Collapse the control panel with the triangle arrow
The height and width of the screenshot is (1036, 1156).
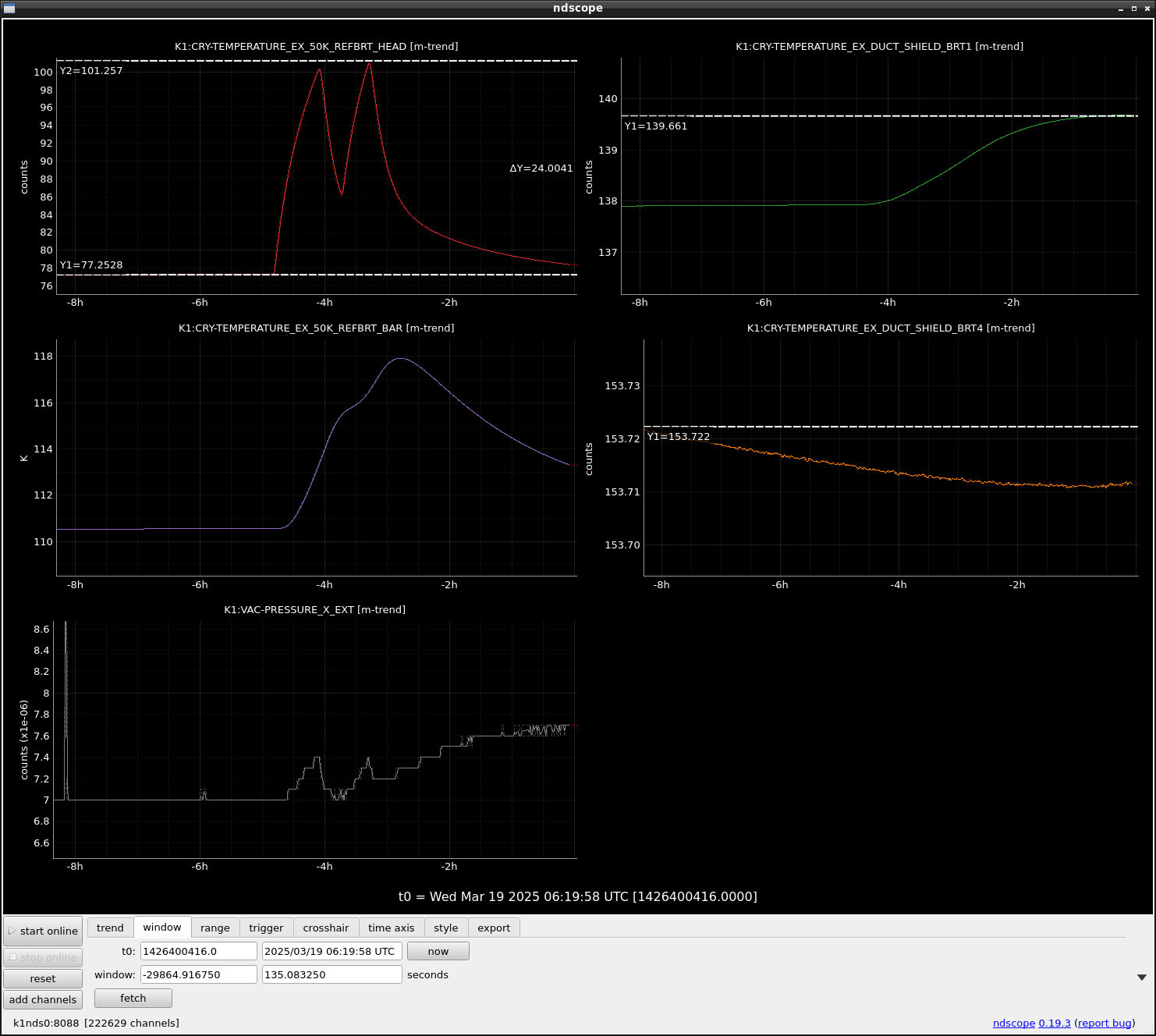coord(1142,977)
